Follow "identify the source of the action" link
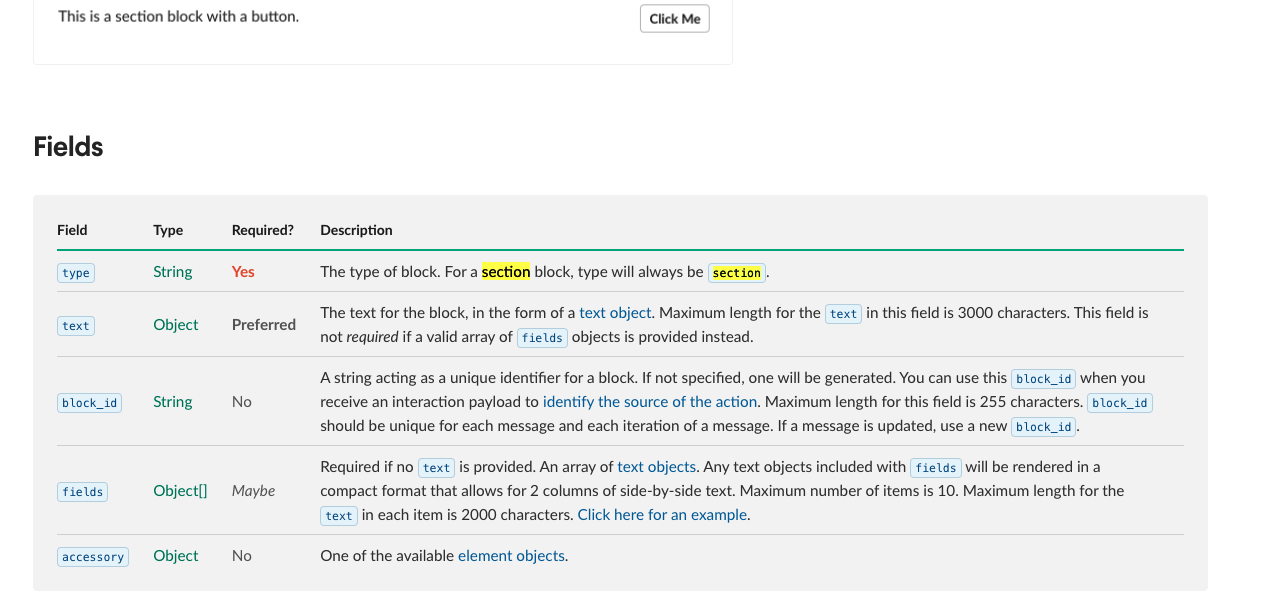Image resolution: width=1273 pixels, height=614 pixels. (650, 402)
